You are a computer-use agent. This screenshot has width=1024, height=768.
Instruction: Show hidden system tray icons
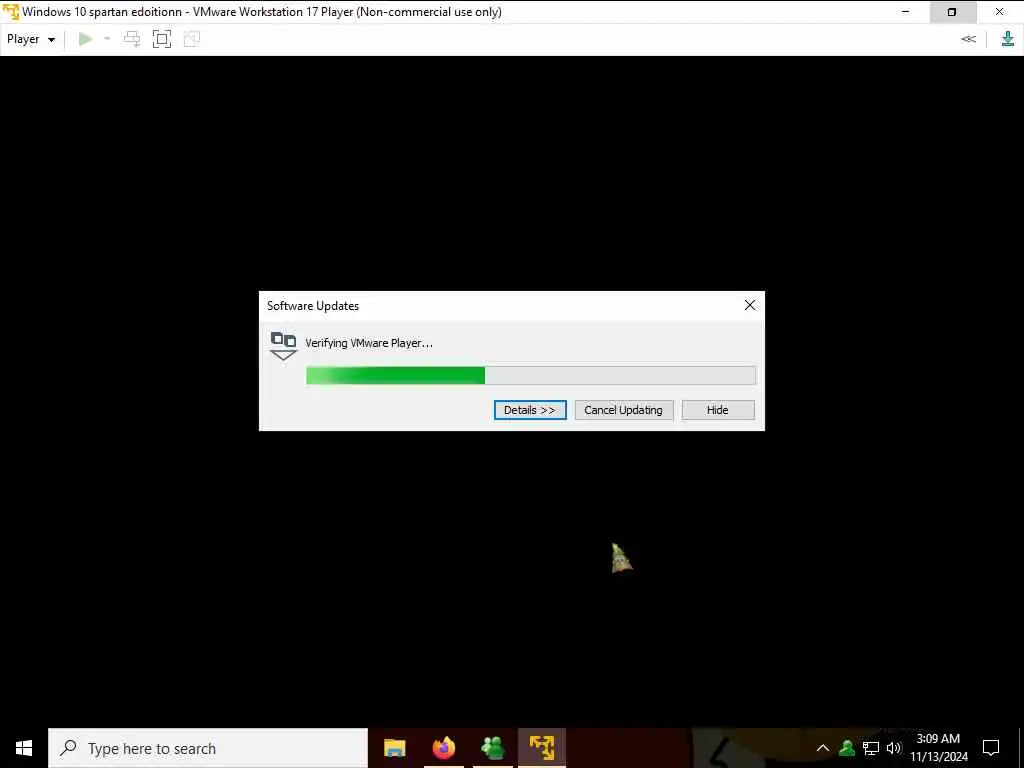pos(823,748)
